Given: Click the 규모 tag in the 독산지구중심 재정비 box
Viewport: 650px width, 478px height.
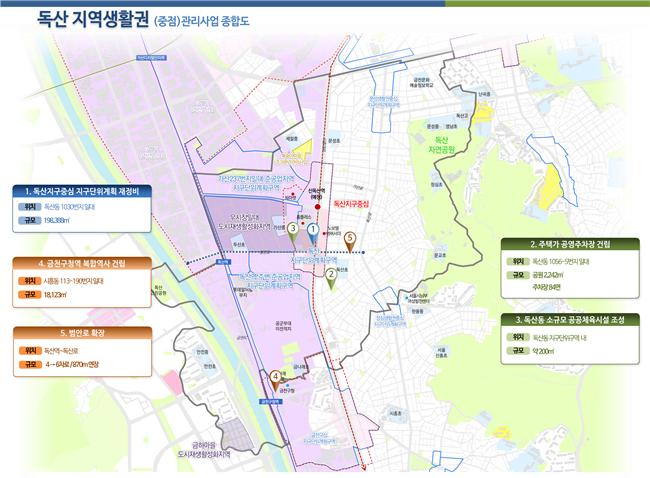Looking at the screenshot, I should pyautogui.click(x=29, y=221).
